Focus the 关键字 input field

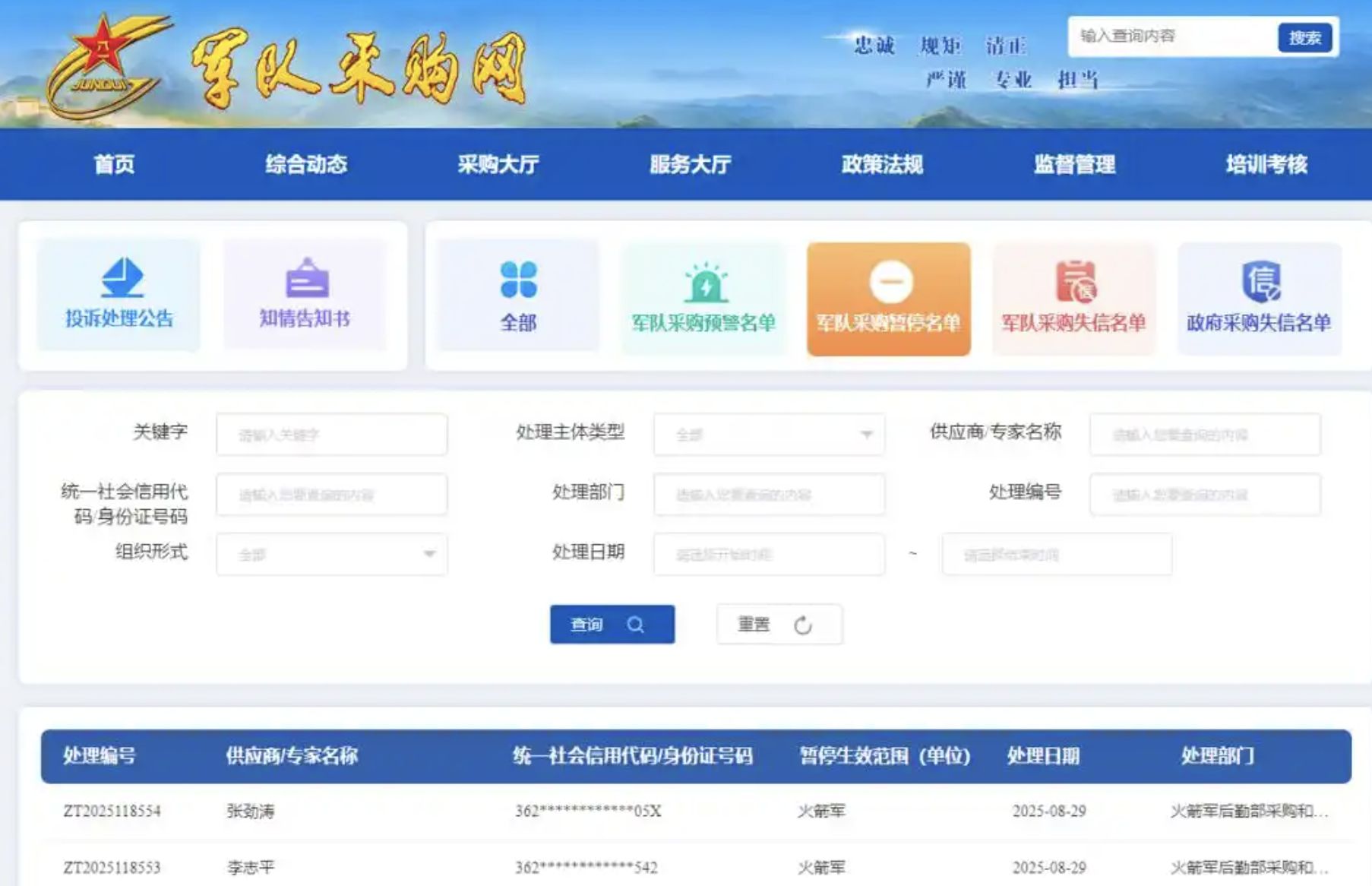point(332,435)
